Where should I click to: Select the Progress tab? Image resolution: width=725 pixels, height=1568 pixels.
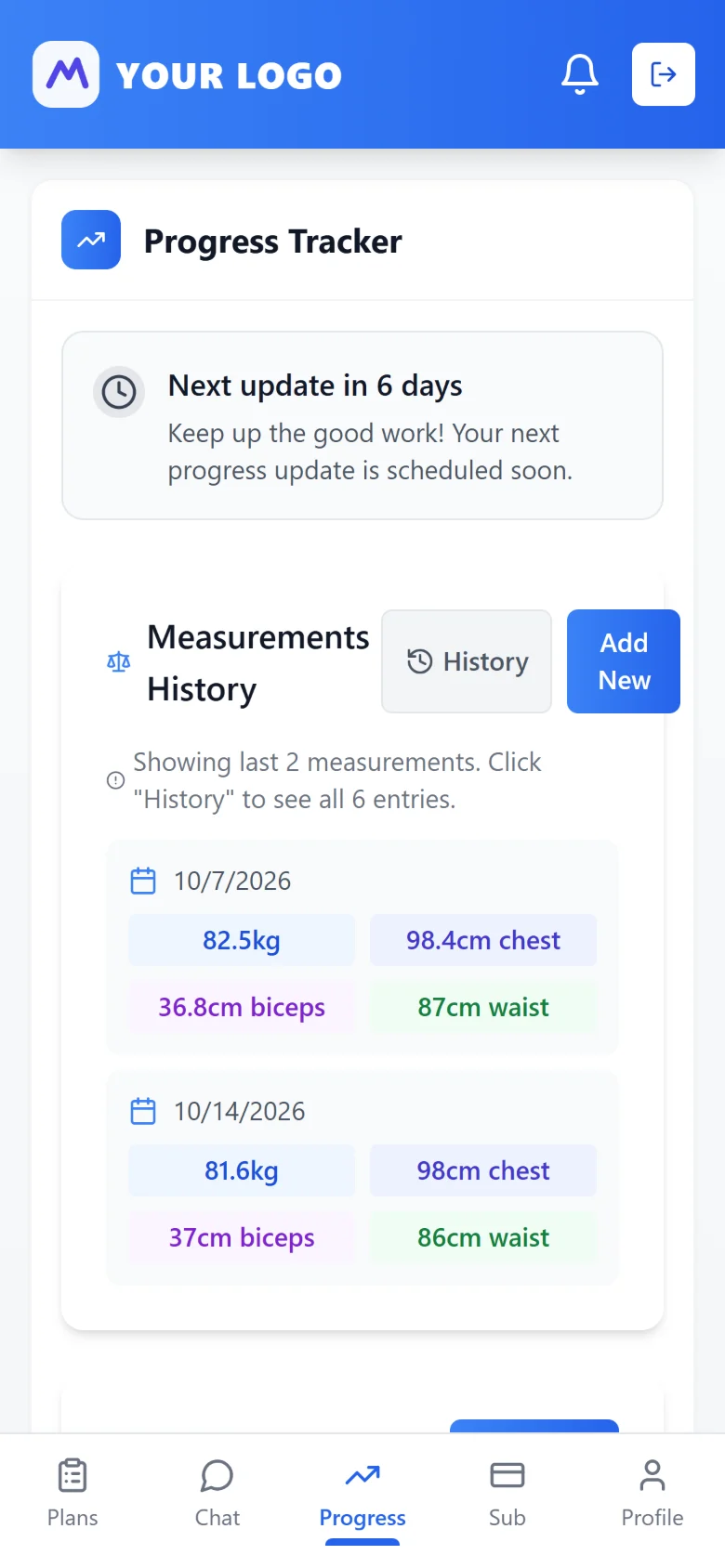pos(362,1494)
